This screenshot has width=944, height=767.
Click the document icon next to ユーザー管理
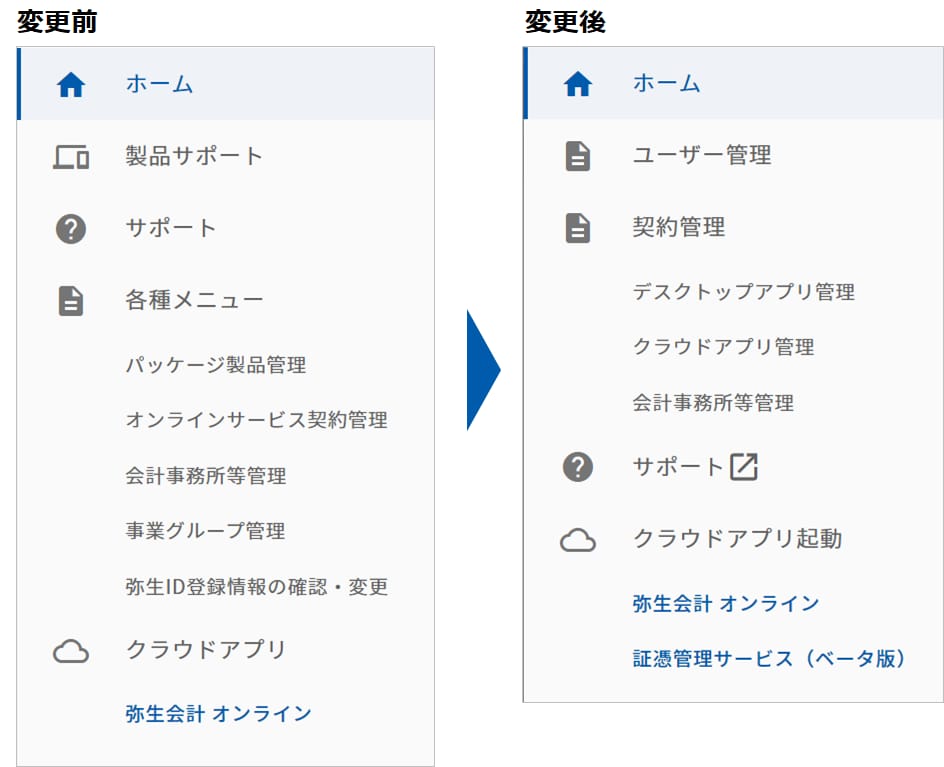pyautogui.click(x=578, y=157)
